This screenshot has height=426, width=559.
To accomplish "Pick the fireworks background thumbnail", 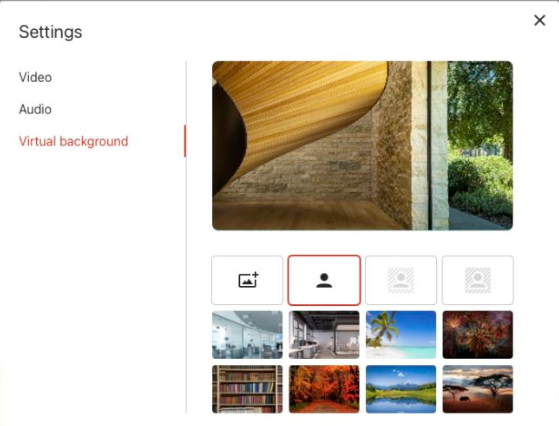I will 478,335.
